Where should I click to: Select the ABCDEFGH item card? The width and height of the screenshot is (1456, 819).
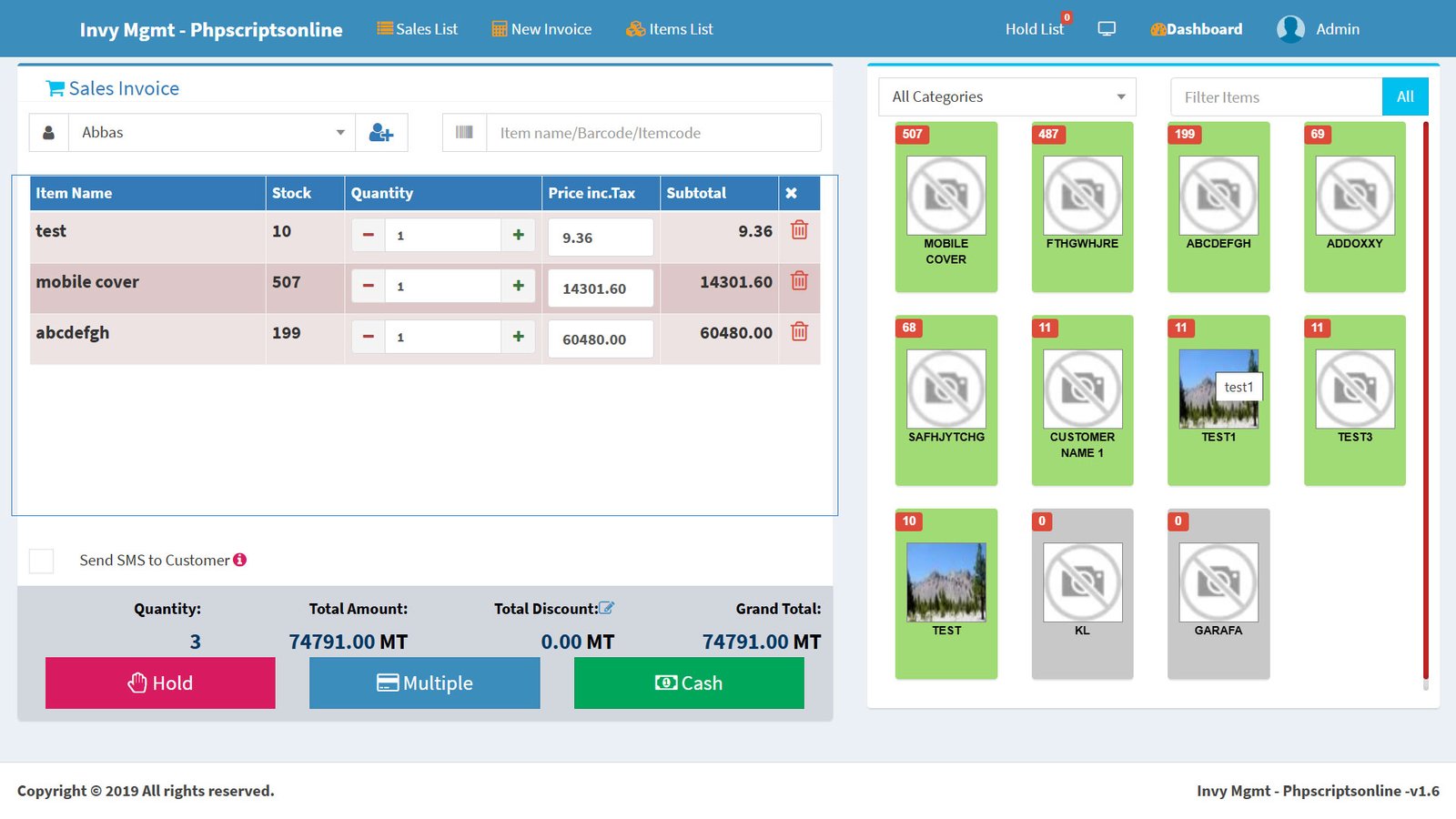click(x=1218, y=207)
